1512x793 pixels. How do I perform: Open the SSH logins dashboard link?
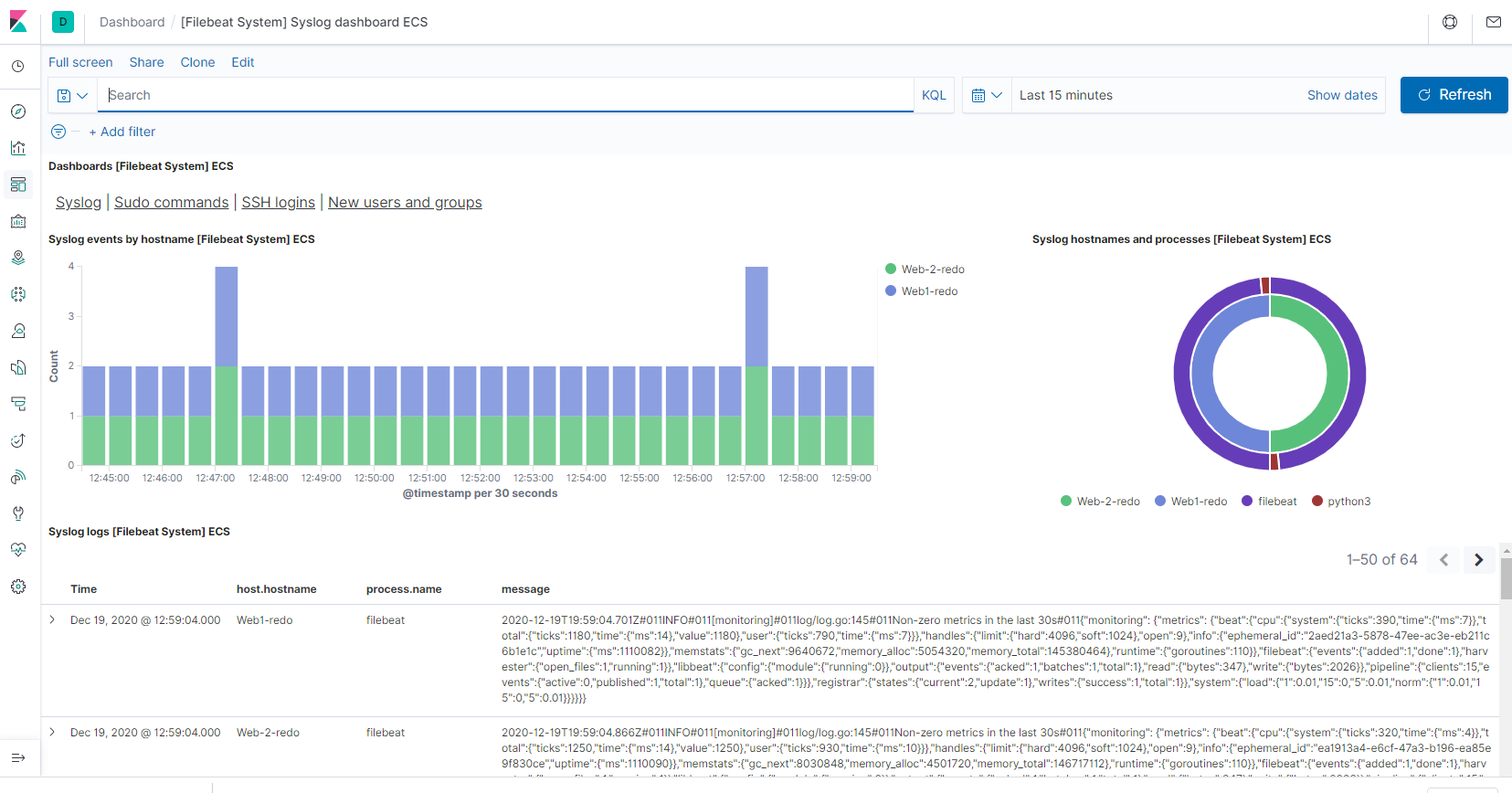(x=279, y=203)
